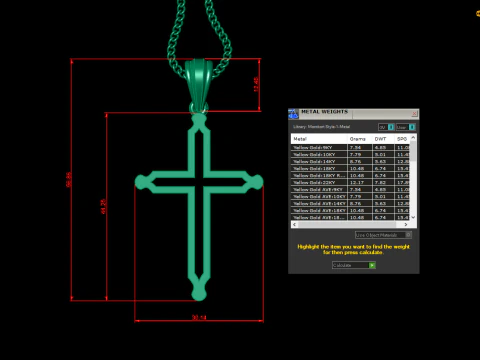Click the metal list scroll-down arrow
This screenshot has width=480, height=360.
pos(413,217)
